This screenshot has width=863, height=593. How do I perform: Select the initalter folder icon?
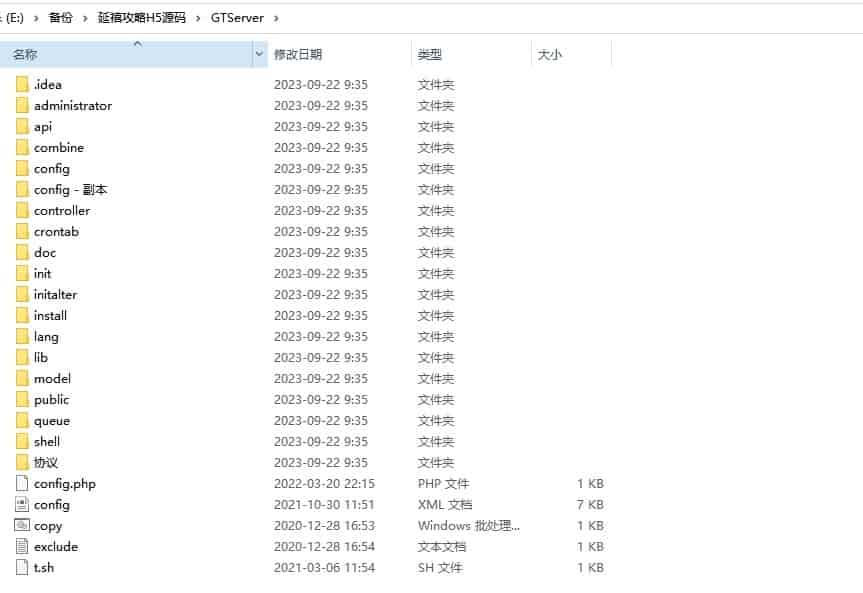[x=22, y=295]
